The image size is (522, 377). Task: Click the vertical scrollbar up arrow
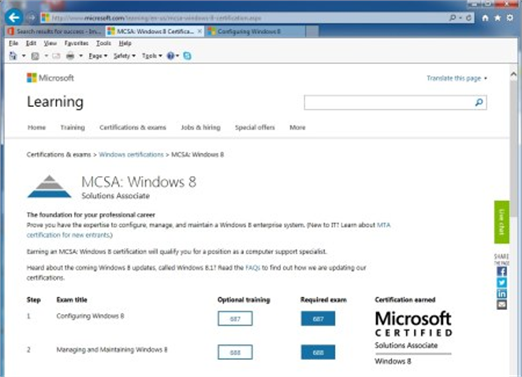[x=513, y=74]
